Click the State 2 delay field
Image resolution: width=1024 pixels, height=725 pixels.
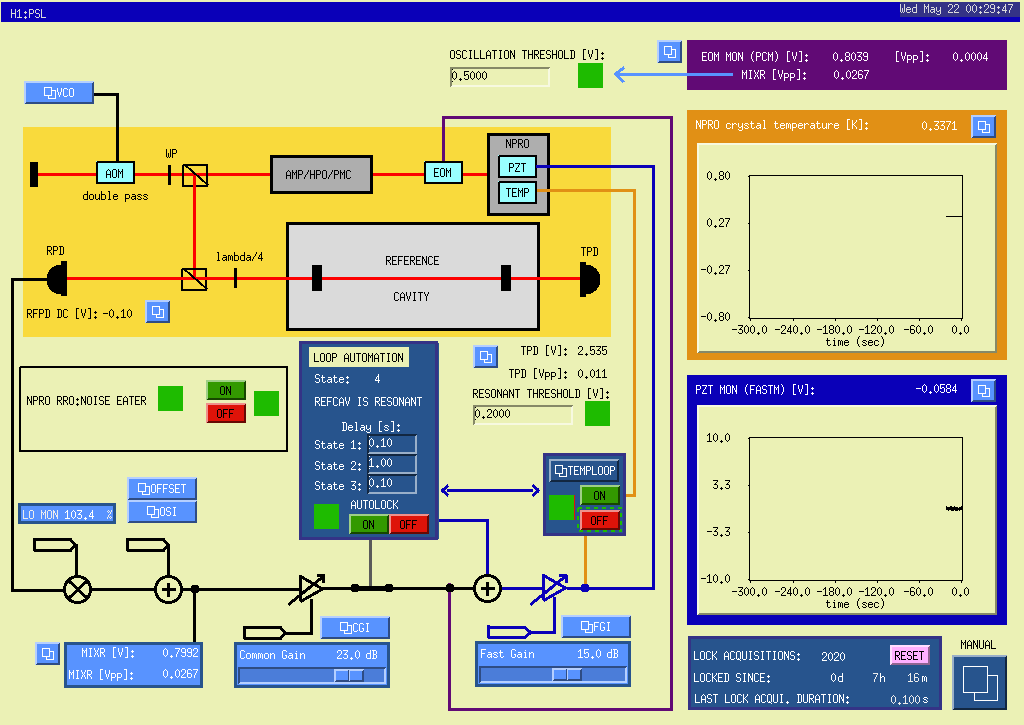click(x=392, y=464)
